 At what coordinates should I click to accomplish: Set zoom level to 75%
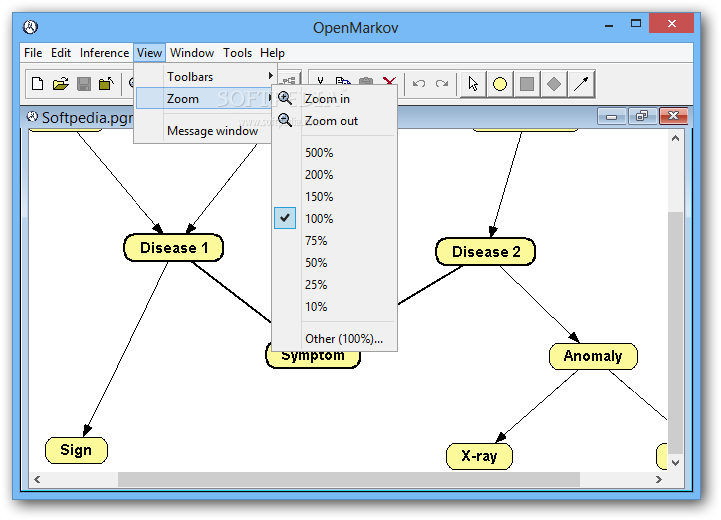point(334,240)
